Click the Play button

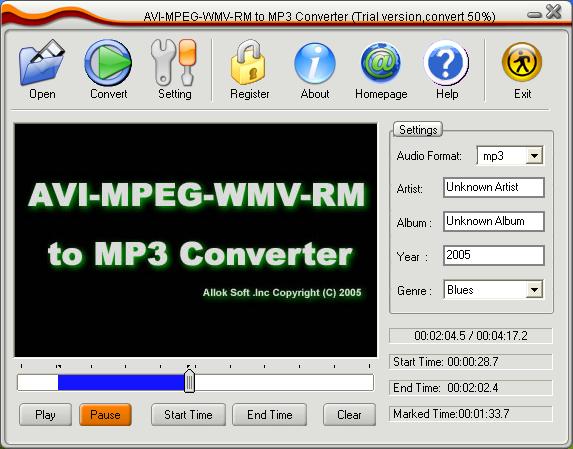point(45,415)
